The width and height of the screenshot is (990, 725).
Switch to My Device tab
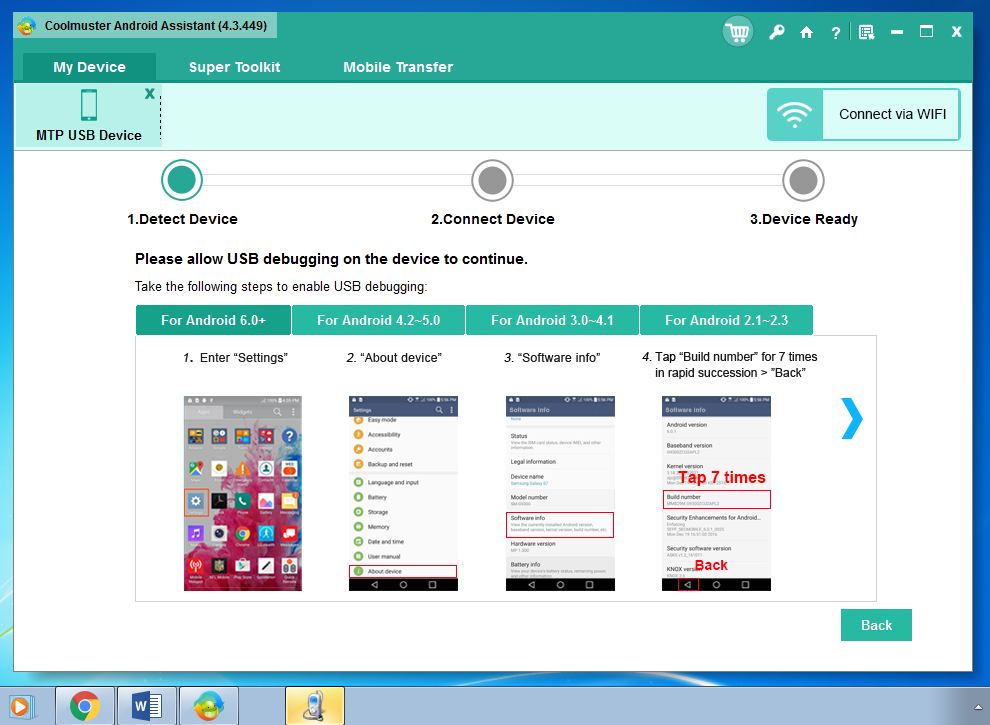tap(89, 67)
